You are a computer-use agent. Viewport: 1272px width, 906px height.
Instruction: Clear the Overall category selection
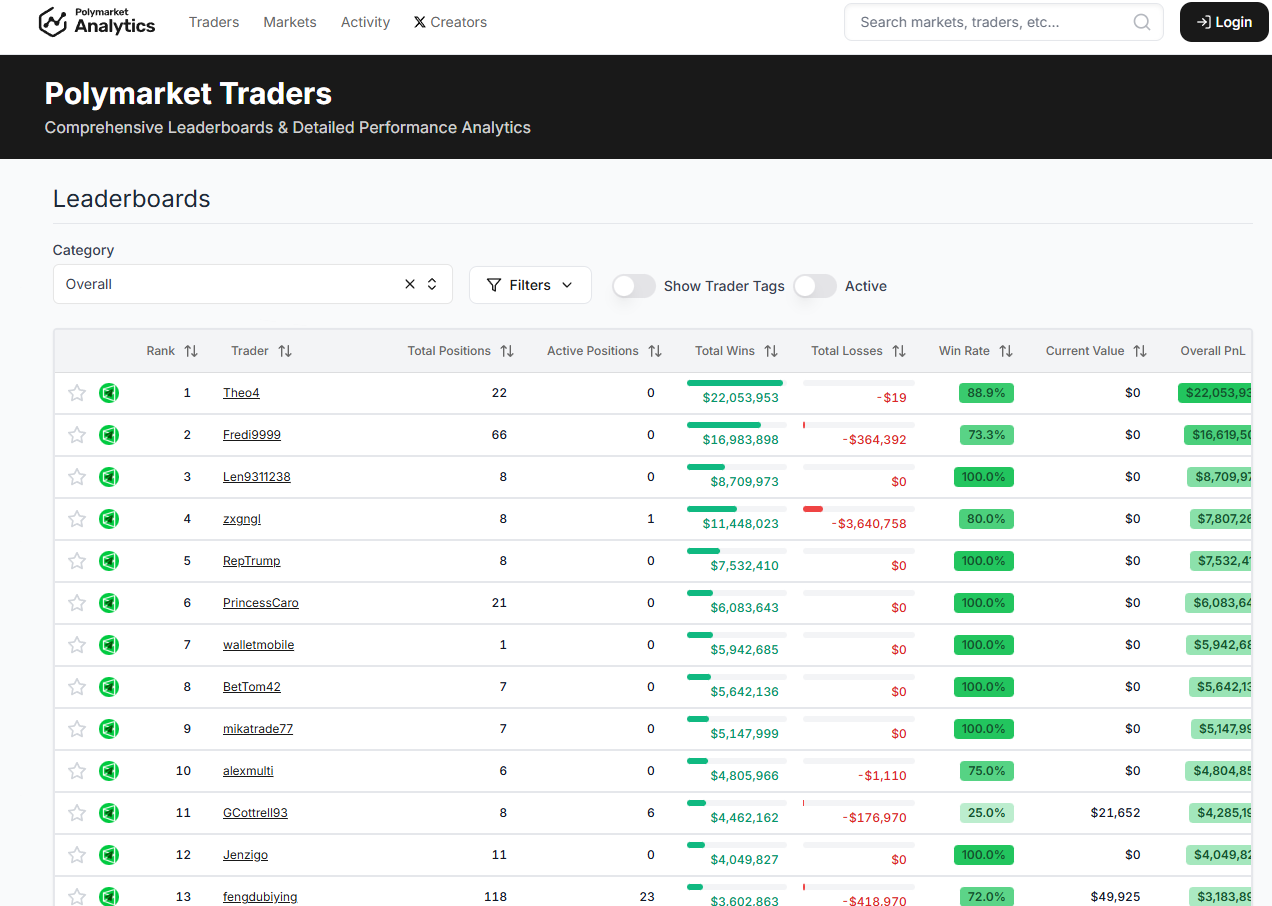(x=410, y=284)
